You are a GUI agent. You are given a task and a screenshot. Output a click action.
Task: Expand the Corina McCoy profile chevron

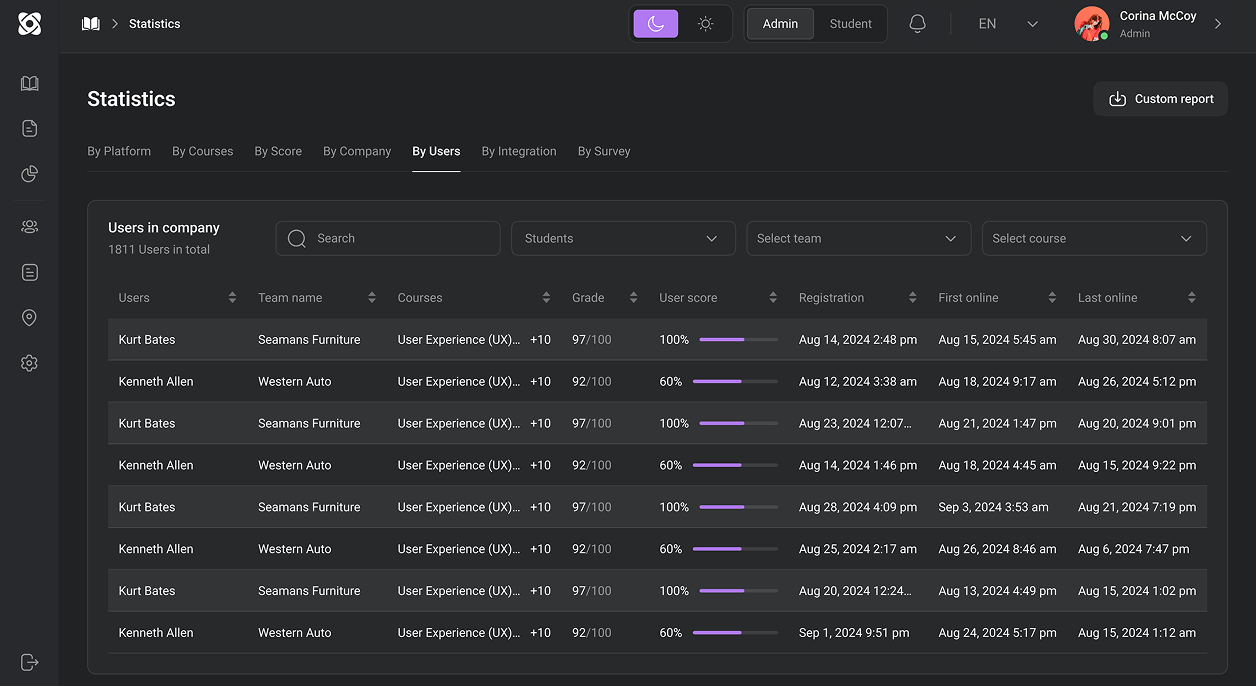[1218, 23]
